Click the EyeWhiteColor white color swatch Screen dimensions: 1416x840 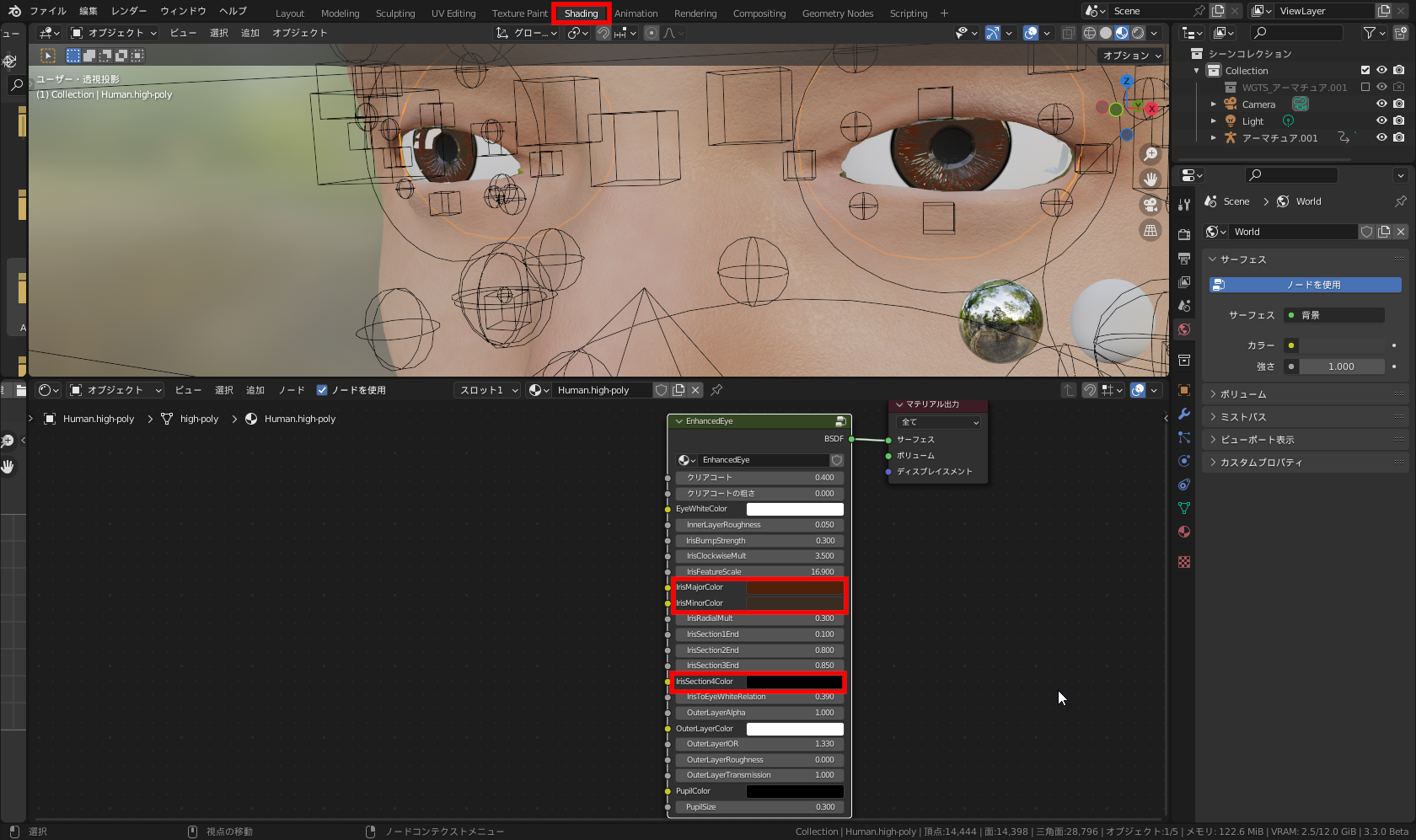tap(793, 509)
